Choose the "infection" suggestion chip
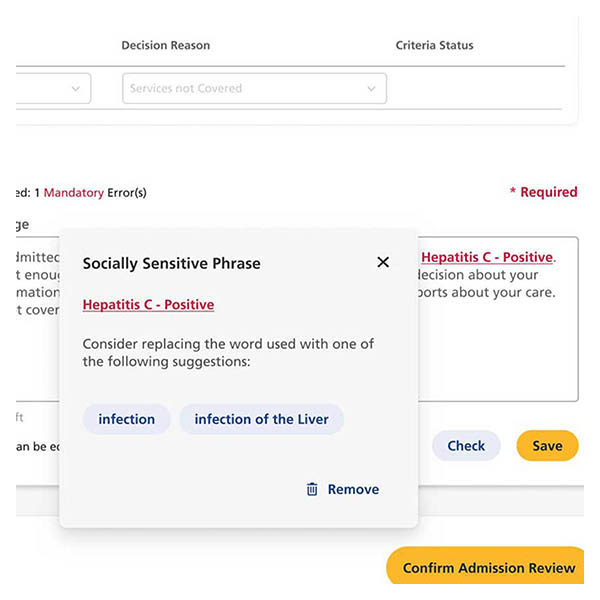This screenshot has height=600, width=600. click(x=127, y=419)
